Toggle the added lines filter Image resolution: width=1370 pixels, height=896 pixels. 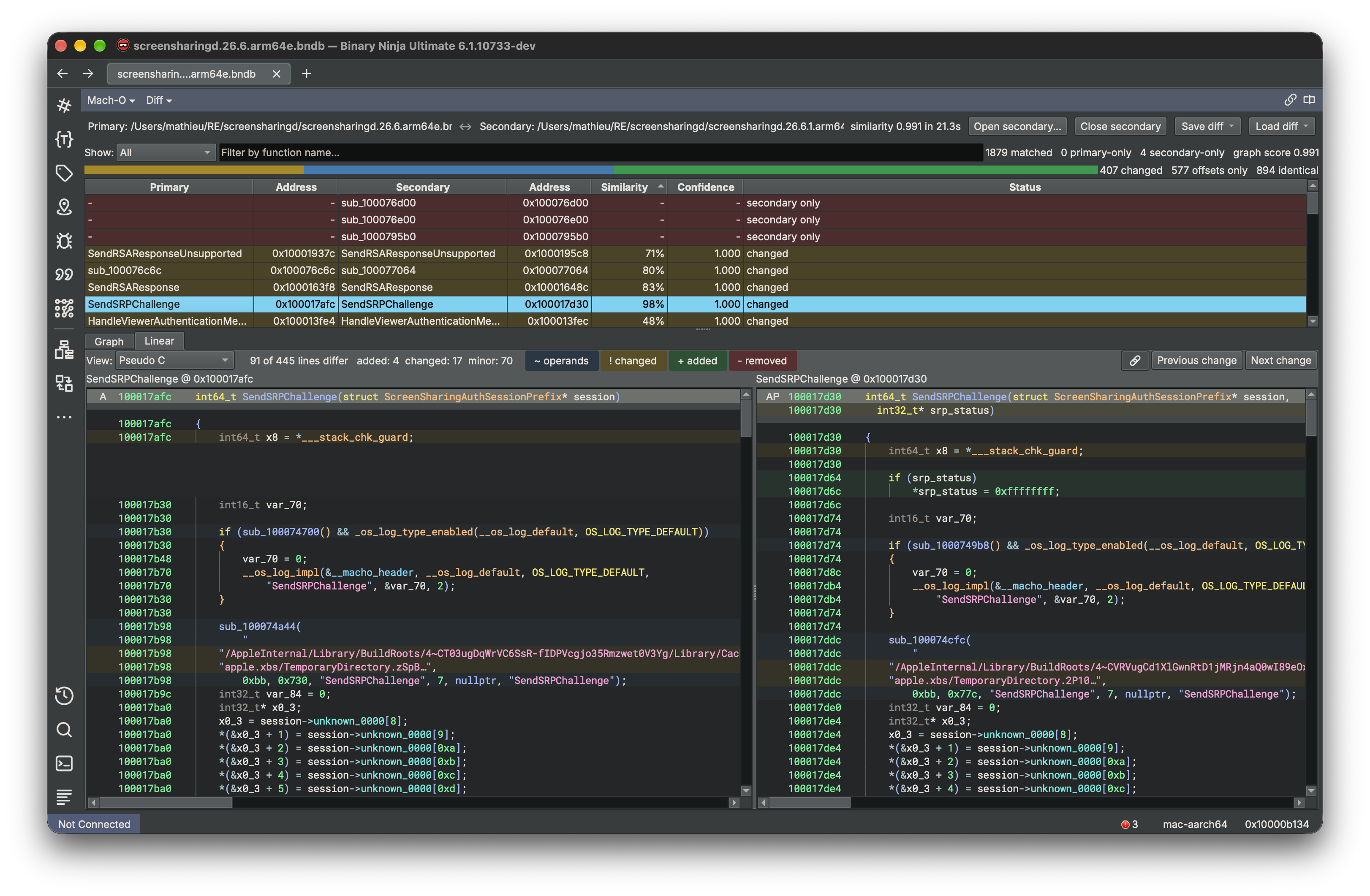pyautogui.click(x=697, y=361)
